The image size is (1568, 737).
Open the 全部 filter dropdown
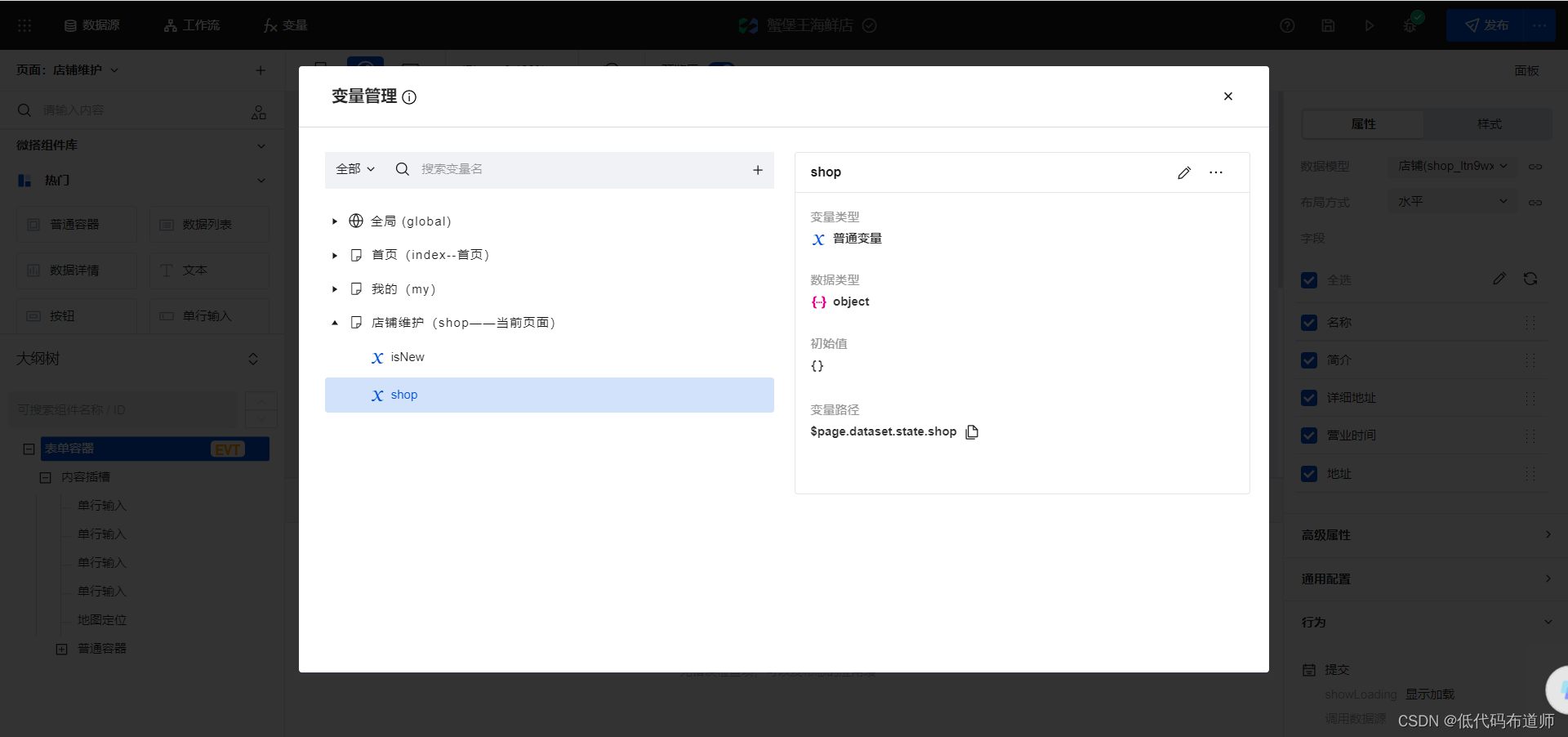point(355,169)
